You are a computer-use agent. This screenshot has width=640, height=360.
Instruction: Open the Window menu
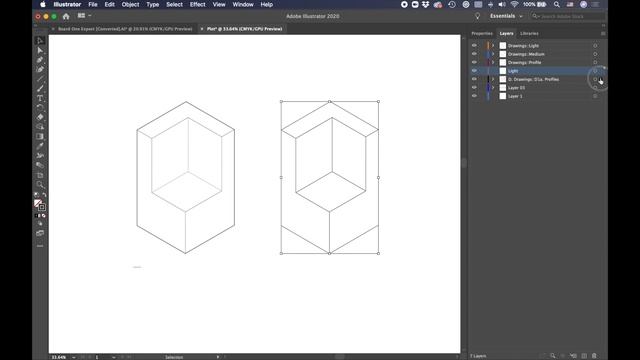243,4
